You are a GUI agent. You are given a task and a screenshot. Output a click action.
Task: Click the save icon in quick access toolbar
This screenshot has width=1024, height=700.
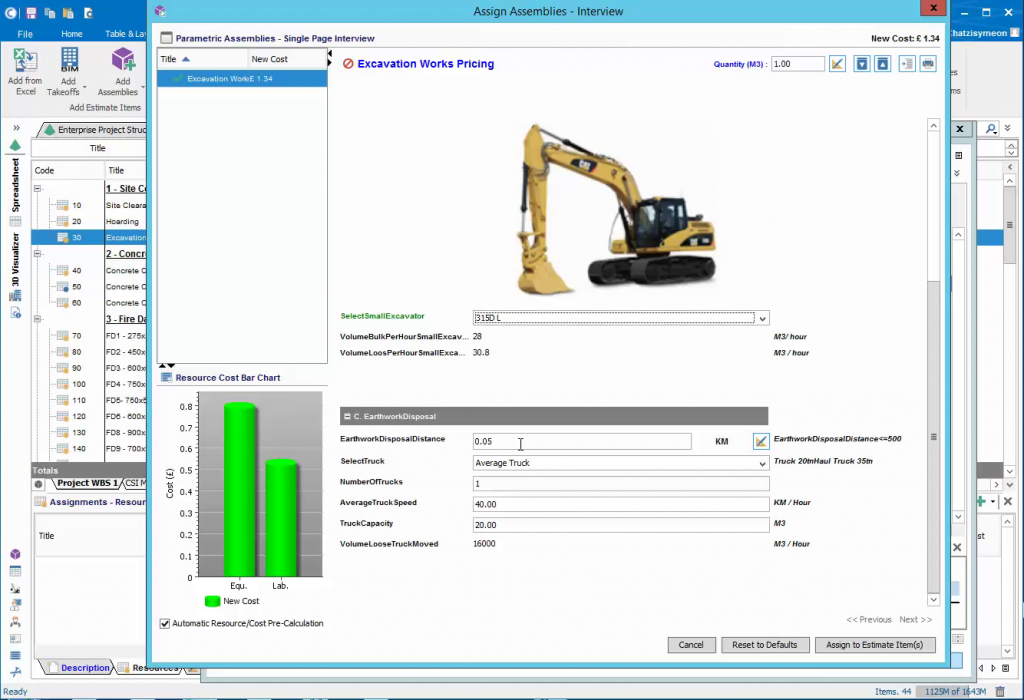coord(31,13)
